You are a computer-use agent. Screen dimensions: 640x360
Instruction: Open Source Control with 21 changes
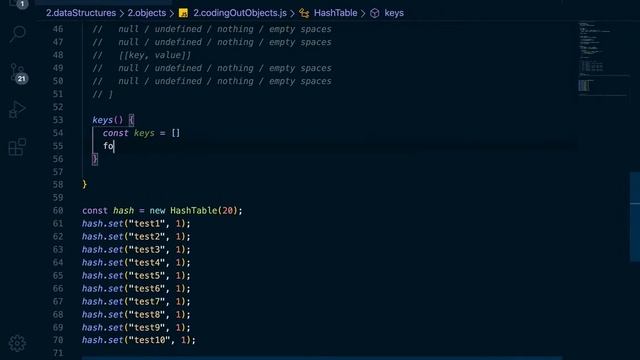18,73
